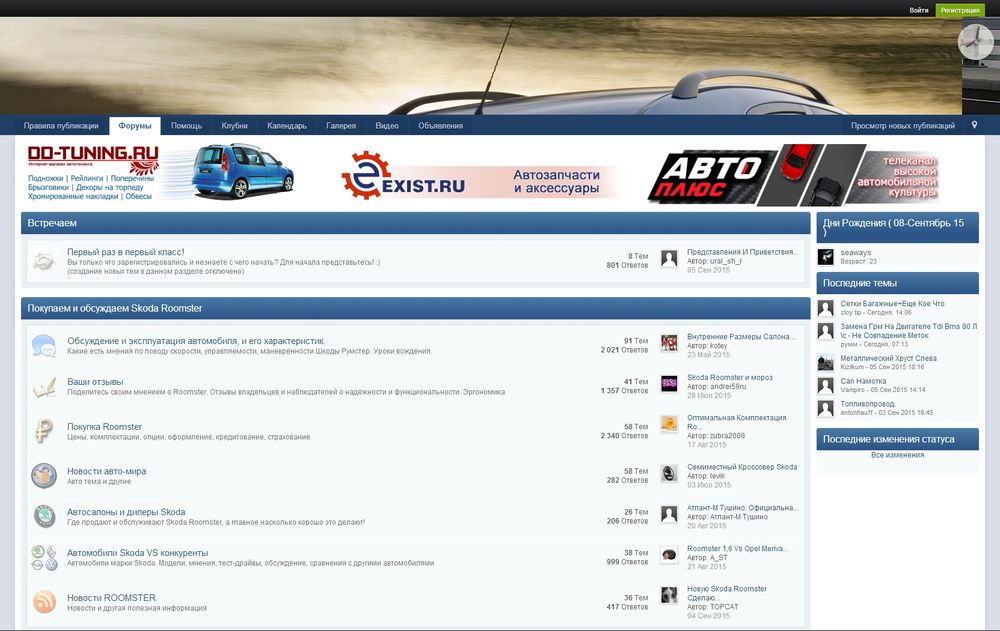Open topic Сетки Багажные+Еще Кое Что

[x=892, y=304]
